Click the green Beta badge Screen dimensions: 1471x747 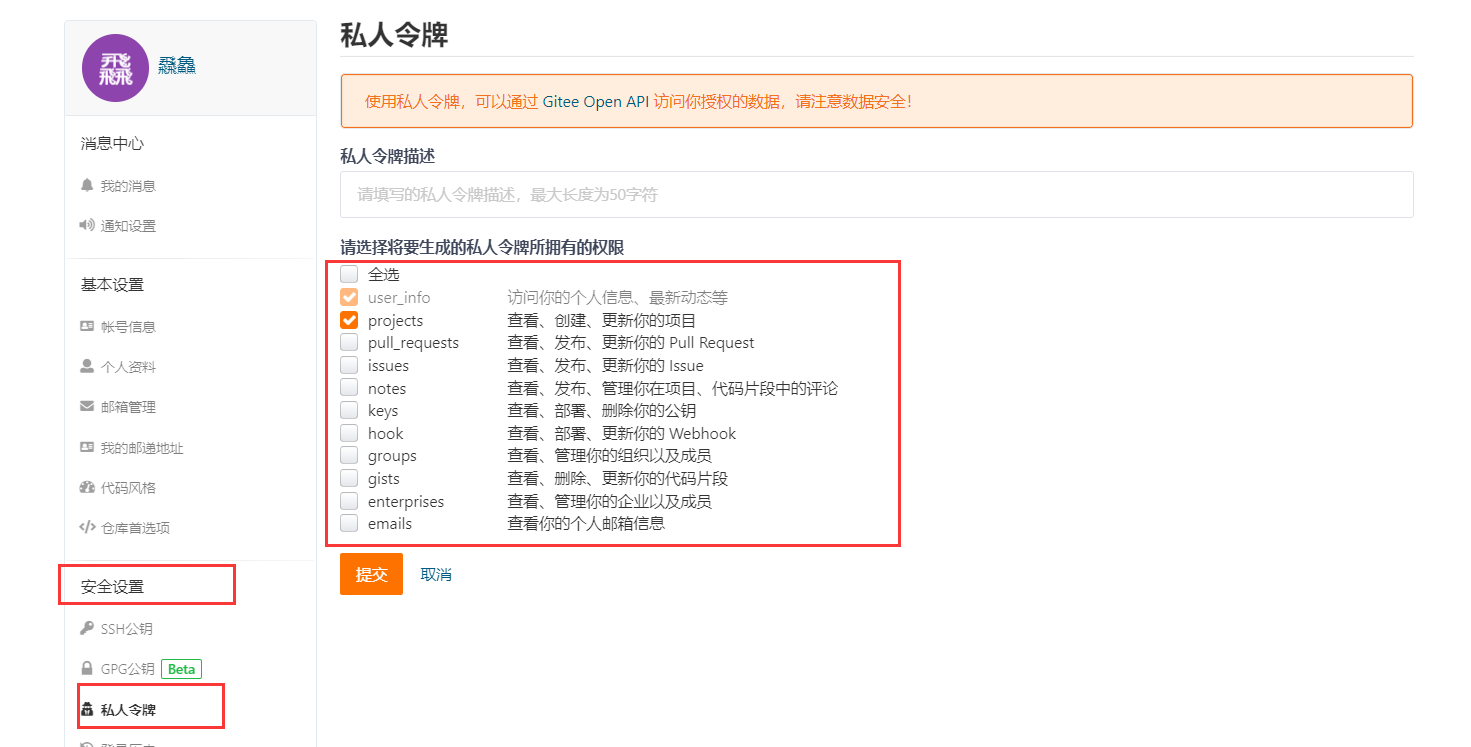(x=181, y=669)
